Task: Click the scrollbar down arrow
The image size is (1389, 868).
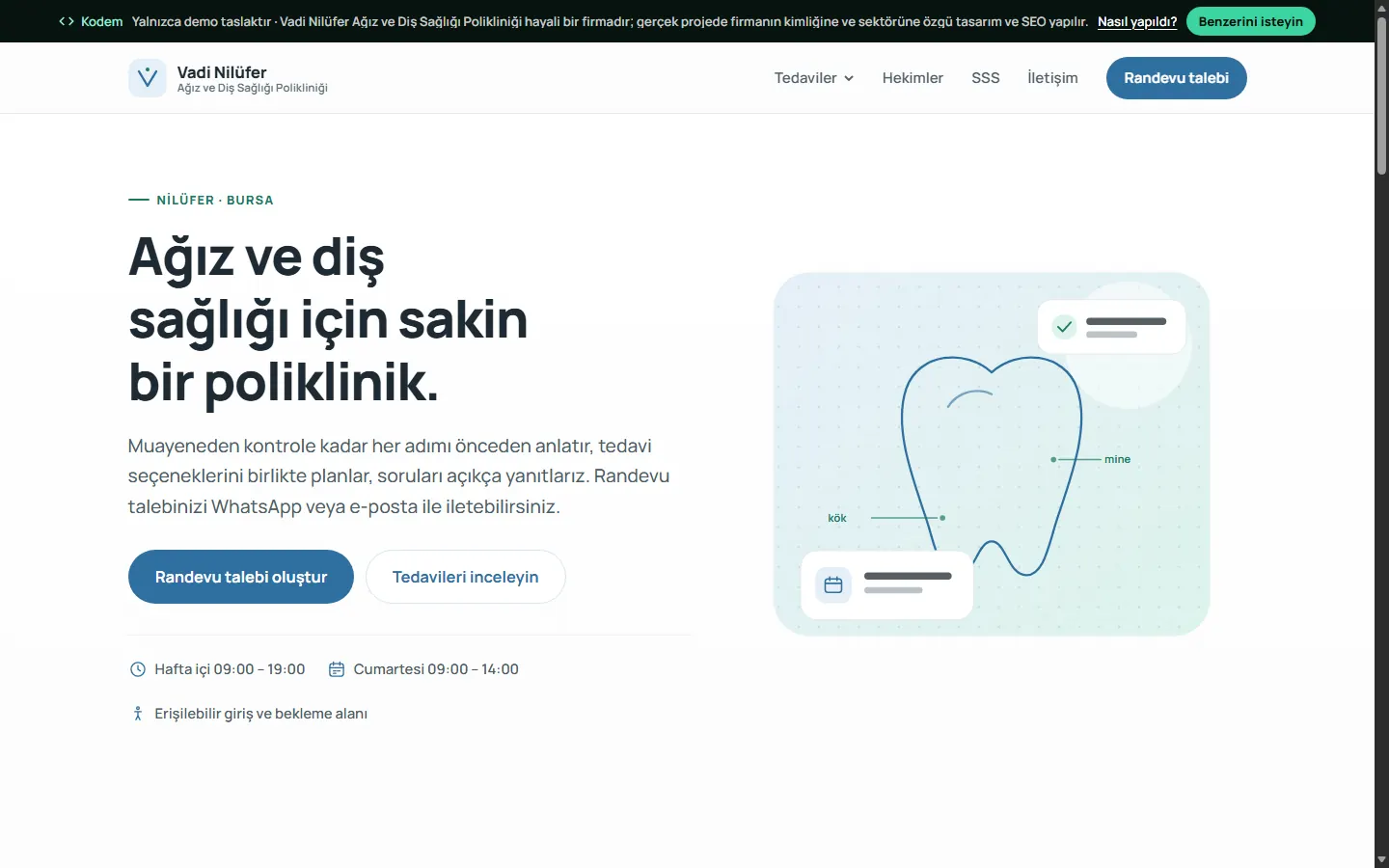Action: 1381,859
